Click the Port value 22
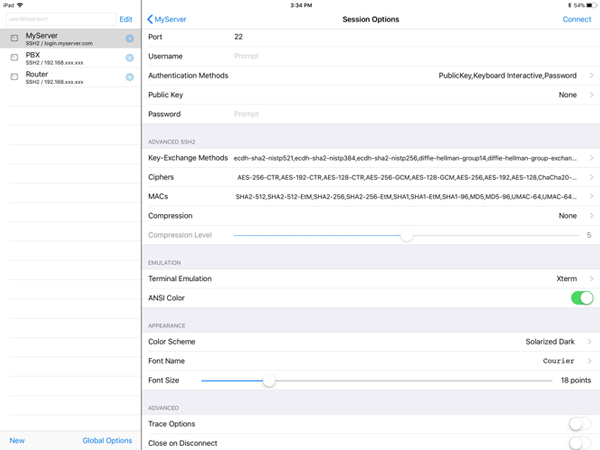This screenshot has height=450, width=600. coord(238,37)
